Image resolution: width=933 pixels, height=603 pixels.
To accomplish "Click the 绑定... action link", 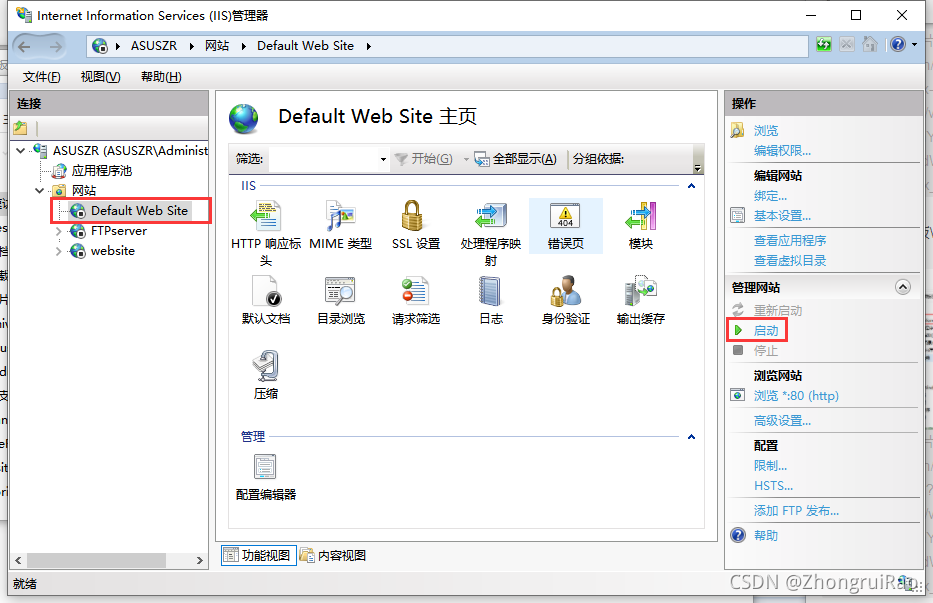I will [x=770, y=196].
